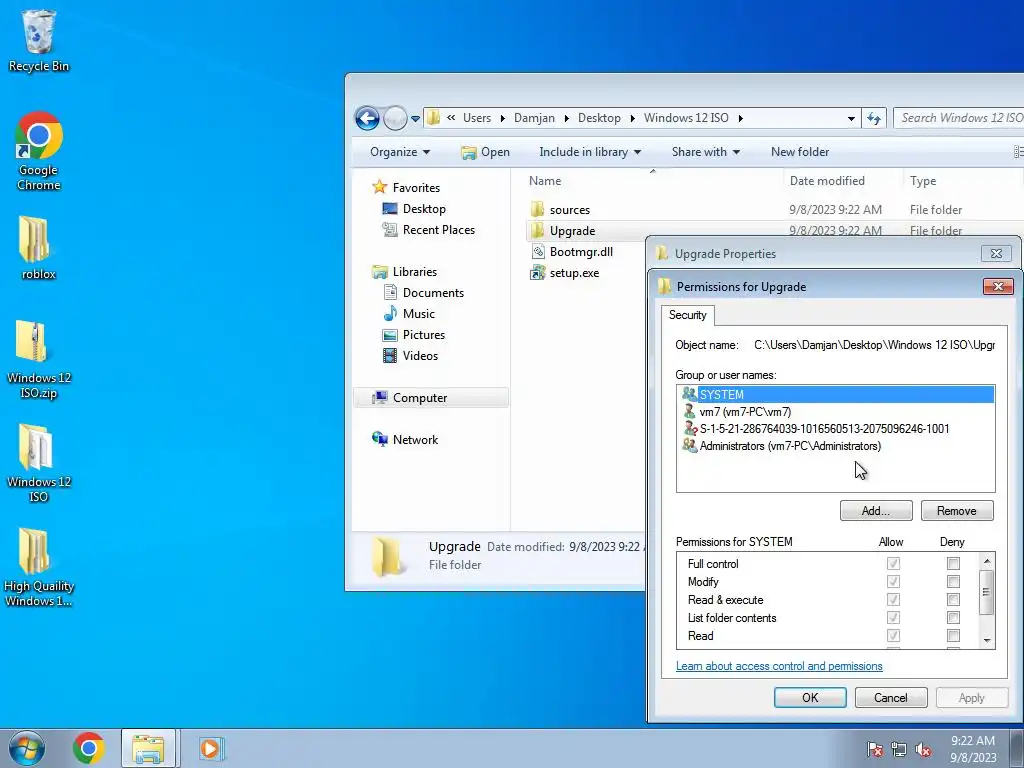This screenshot has width=1024, height=768.
Task: Cancel the Permissions for Upgrade dialog
Action: pyautogui.click(x=891, y=697)
